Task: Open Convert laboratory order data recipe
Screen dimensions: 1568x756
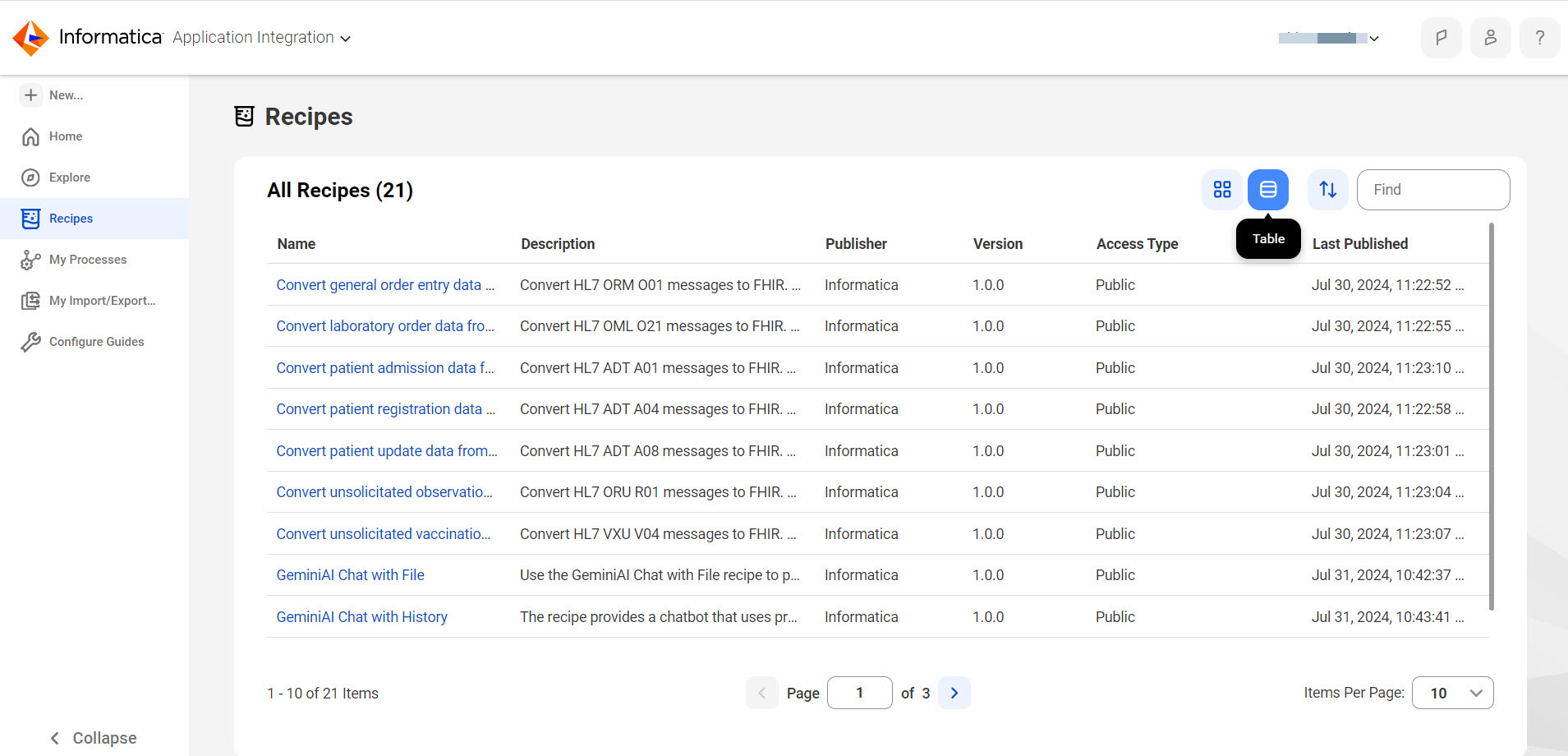Action: click(385, 326)
